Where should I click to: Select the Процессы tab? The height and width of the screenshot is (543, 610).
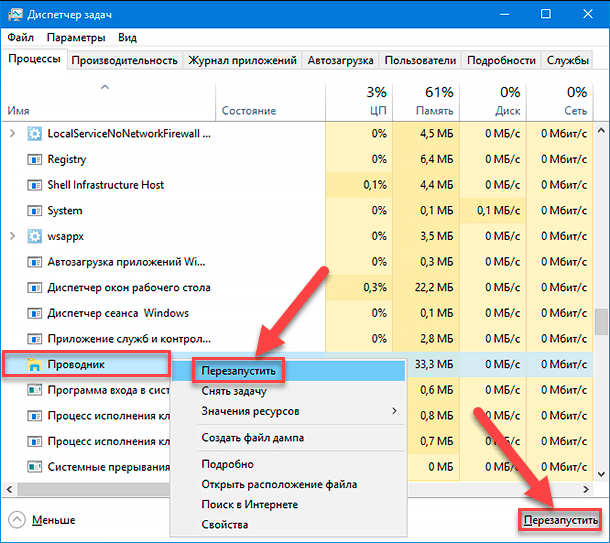click(34, 59)
